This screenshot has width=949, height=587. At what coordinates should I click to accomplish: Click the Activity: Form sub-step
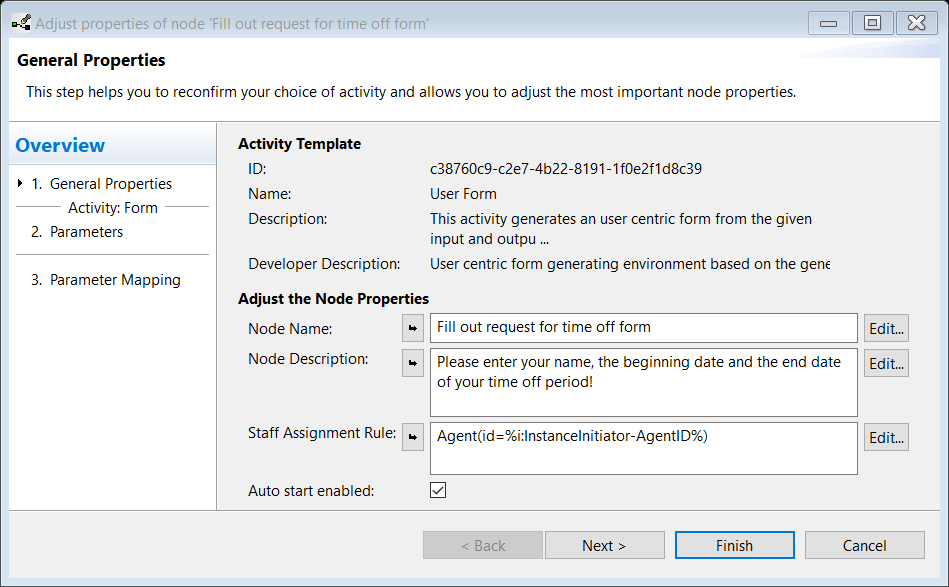112,208
